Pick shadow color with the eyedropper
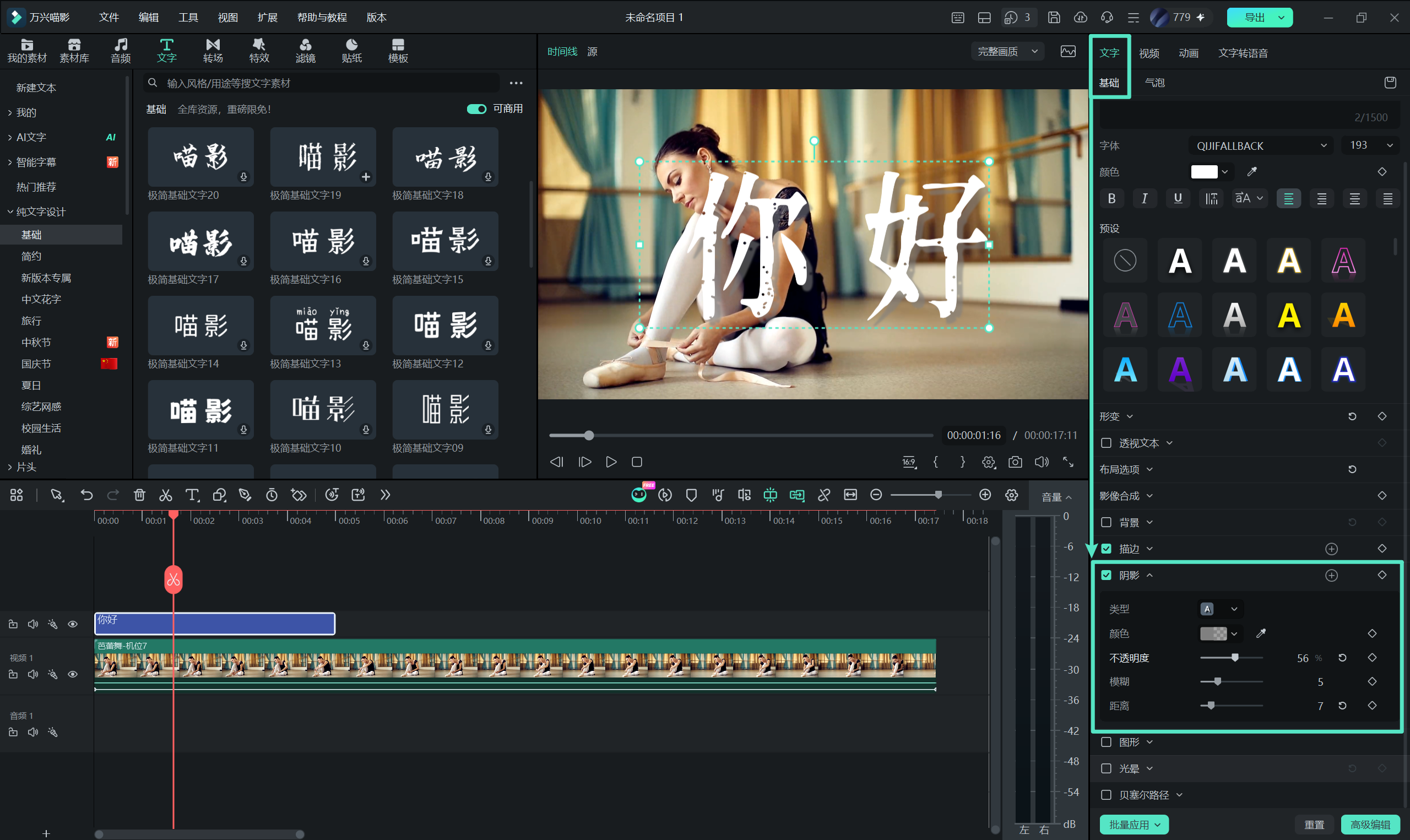1410x840 pixels. tap(1261, 633)
